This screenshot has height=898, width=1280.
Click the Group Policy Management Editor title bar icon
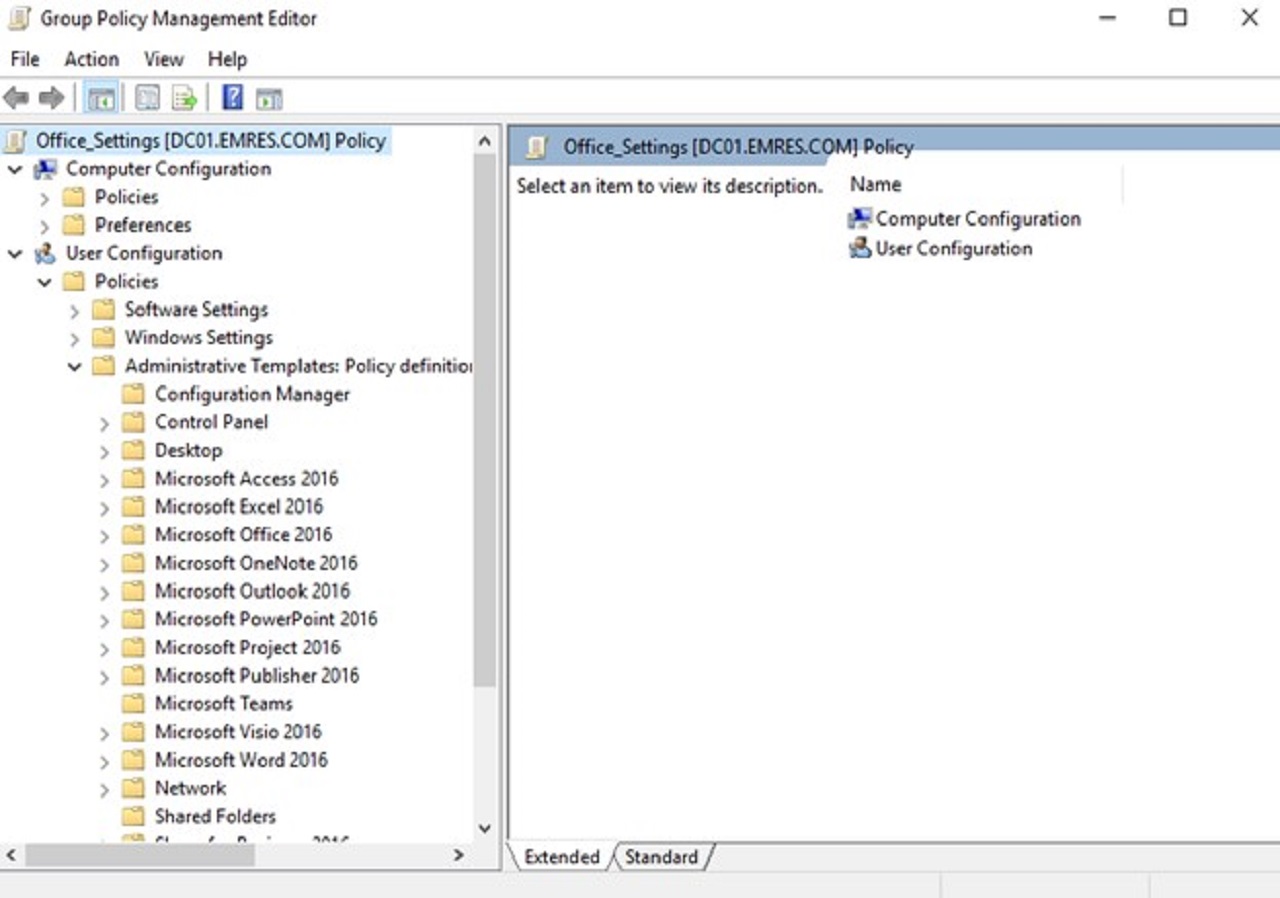click(19, 19)
